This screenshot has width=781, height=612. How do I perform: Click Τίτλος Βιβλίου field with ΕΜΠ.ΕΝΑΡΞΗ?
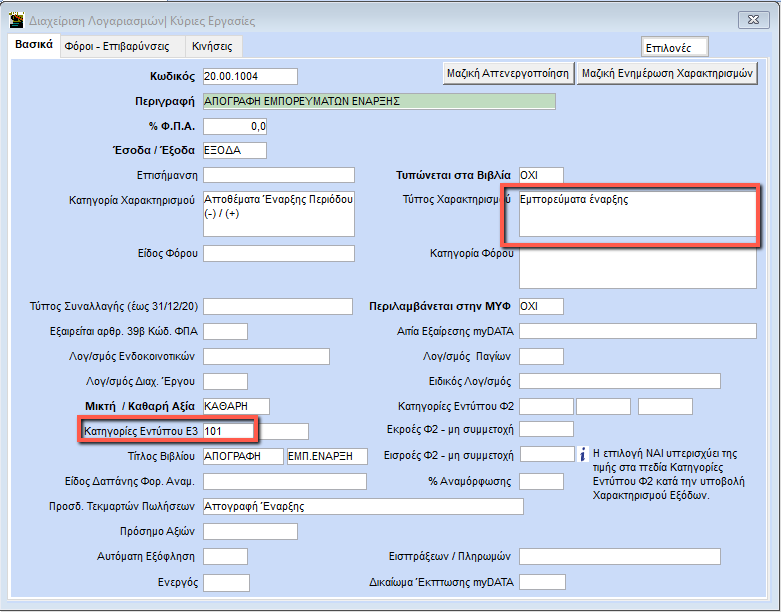pos(327,456)
